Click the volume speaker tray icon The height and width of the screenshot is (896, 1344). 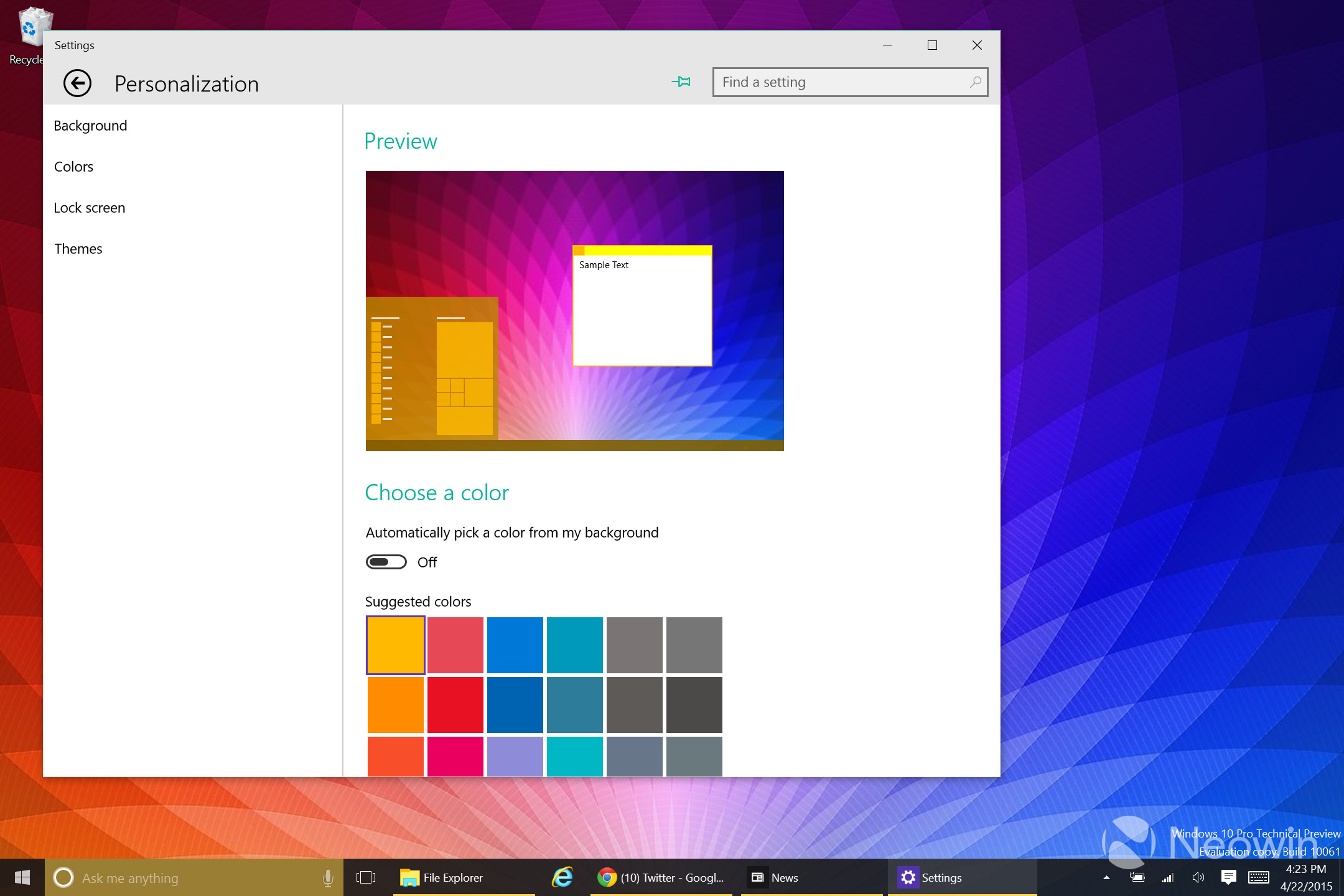click(x=1198, y=877)
